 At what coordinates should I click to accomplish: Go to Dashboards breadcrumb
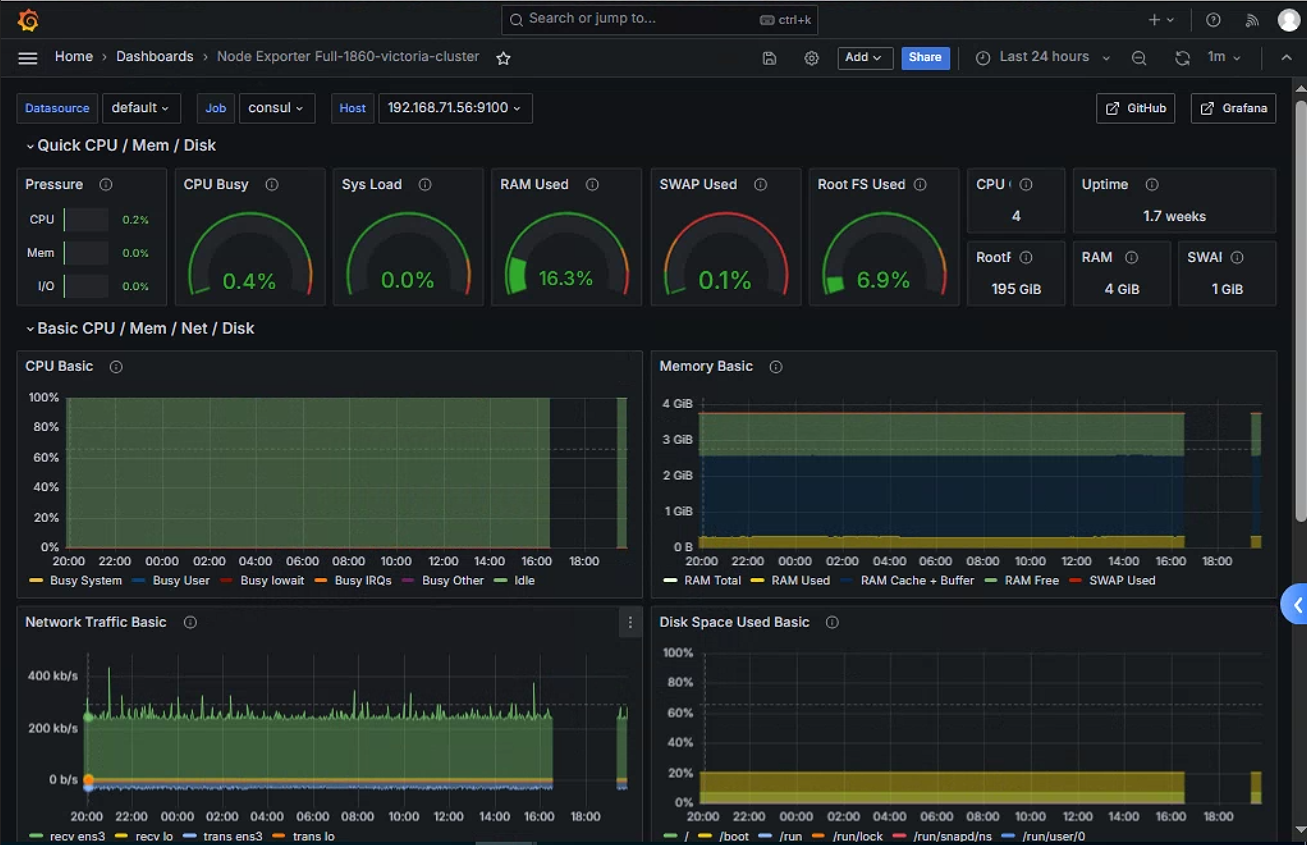[x=155, y=57]
